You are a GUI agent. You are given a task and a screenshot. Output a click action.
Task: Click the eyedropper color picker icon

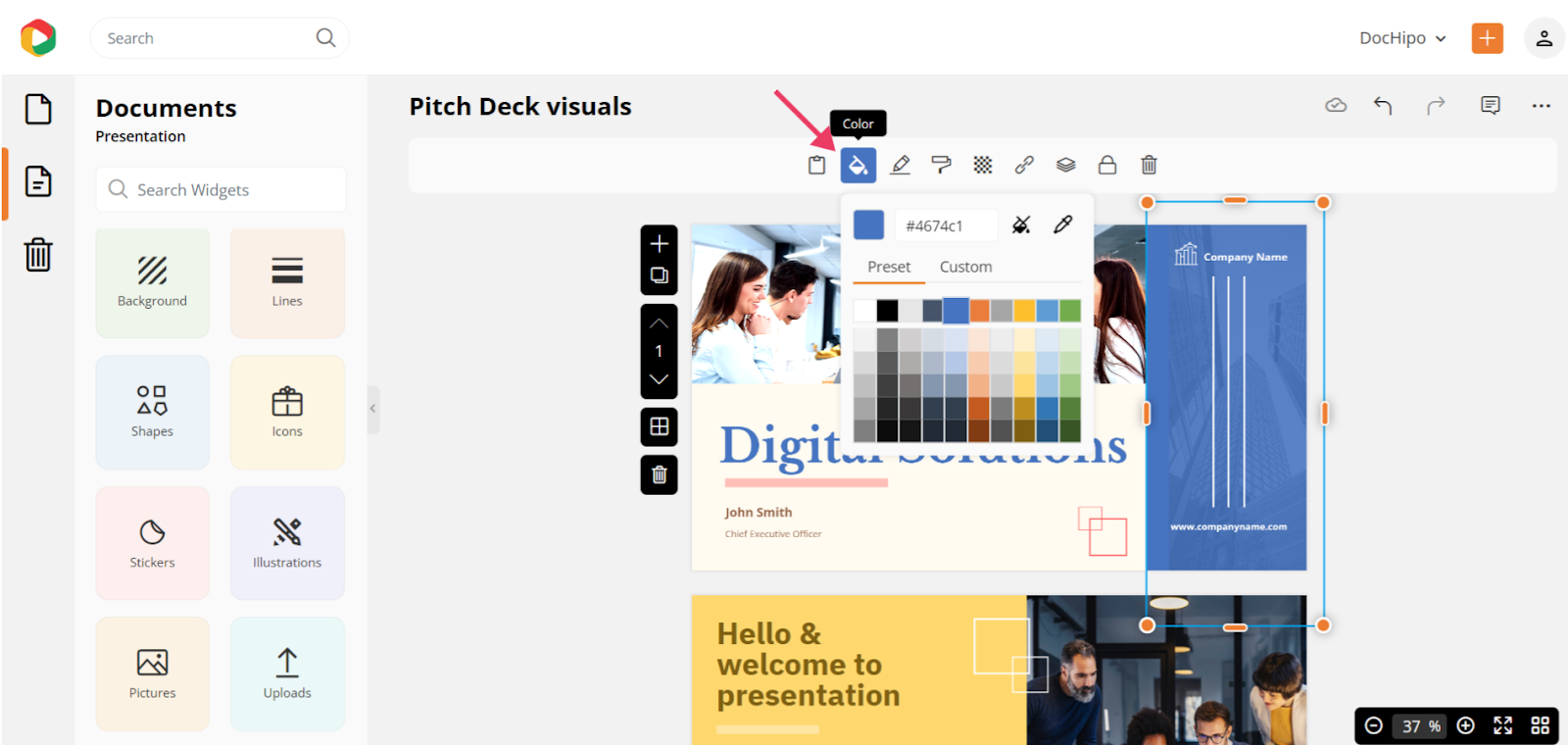click(1062, 225)
